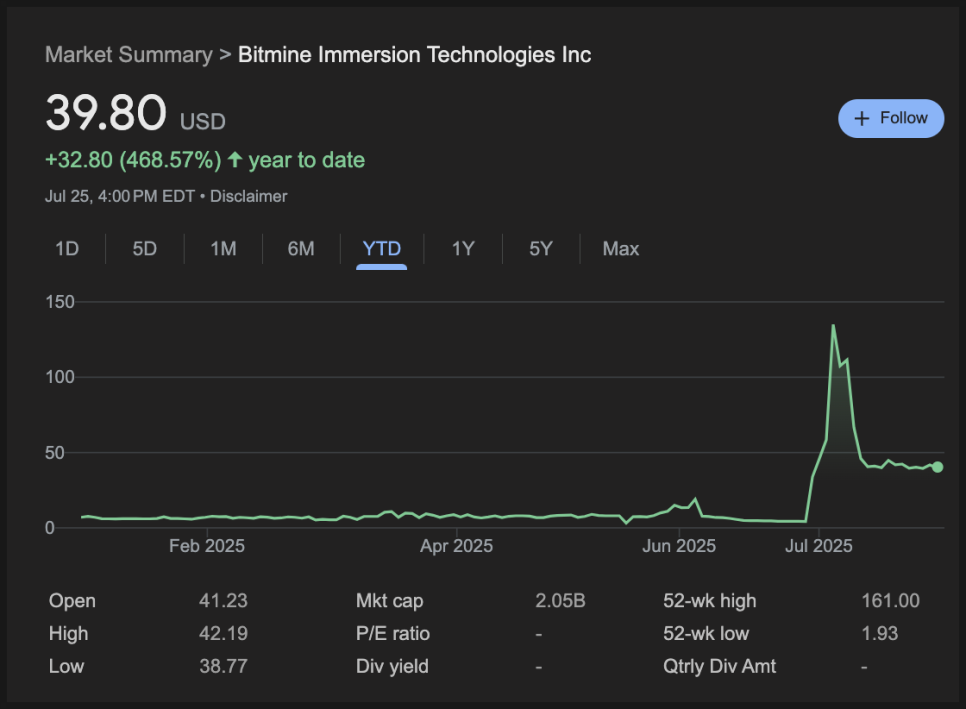The image size is (966, 709).
Task: Show the 1M chart range
Action: pos(223,249)
